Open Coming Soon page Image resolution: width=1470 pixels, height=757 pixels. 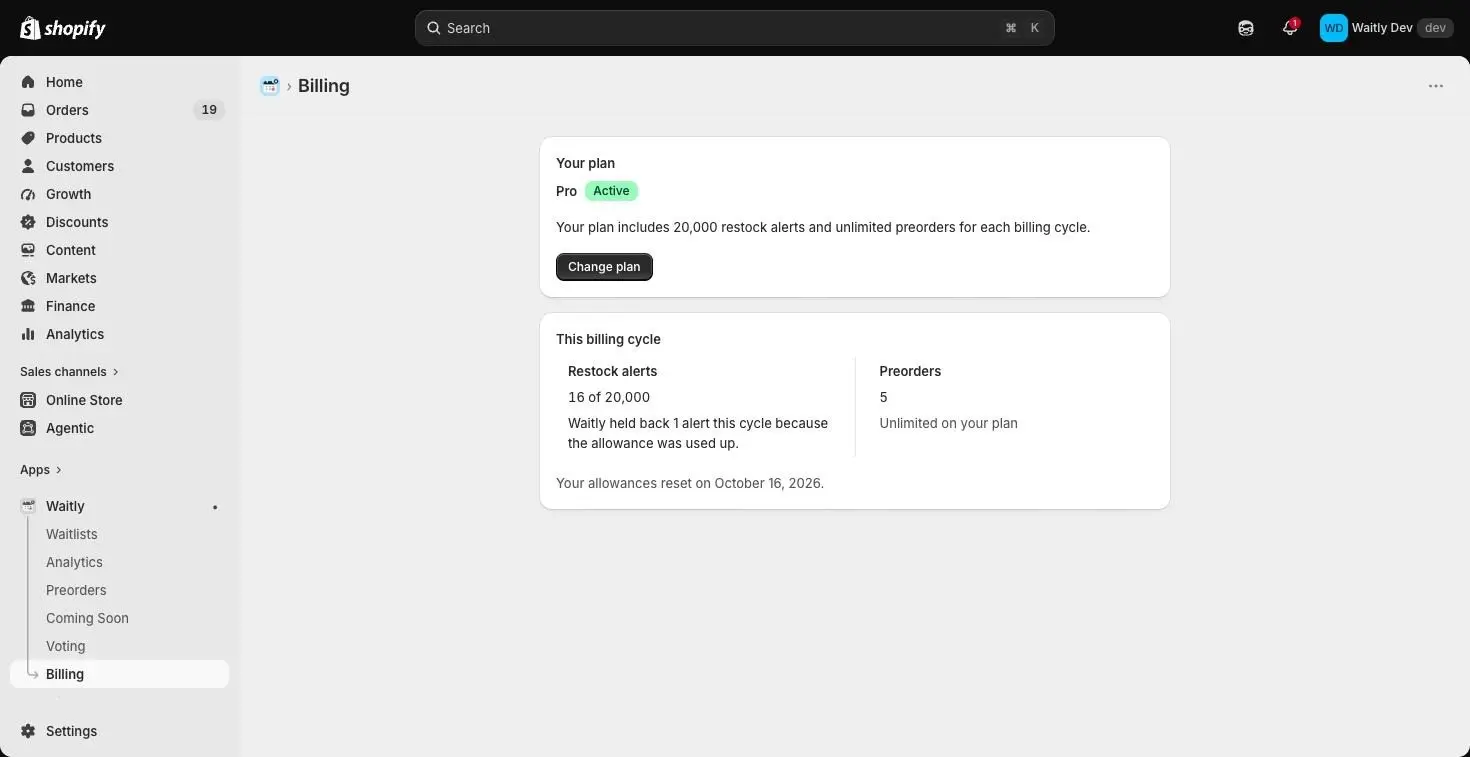pyautogui.click(x=87, y=618)
